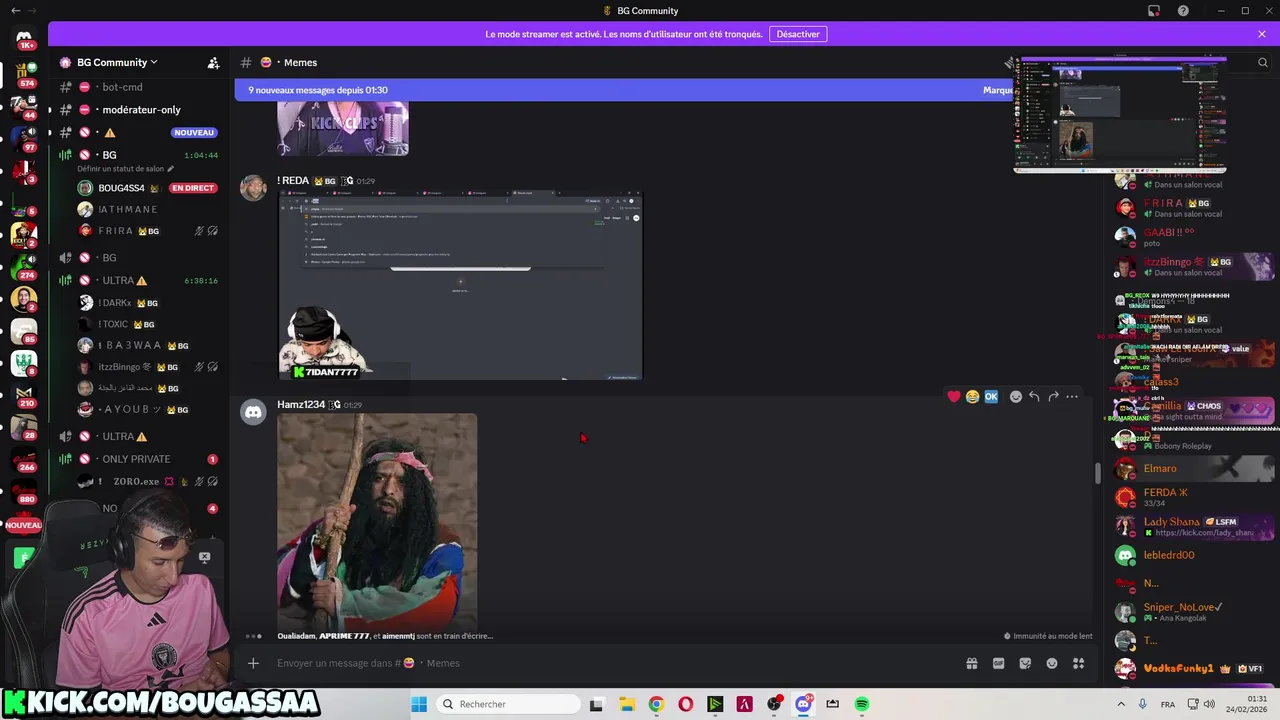Viewport: 1280px width, 720px height.
Task: Open Lady Shana's kick.com link
Action: (1203, 533)
